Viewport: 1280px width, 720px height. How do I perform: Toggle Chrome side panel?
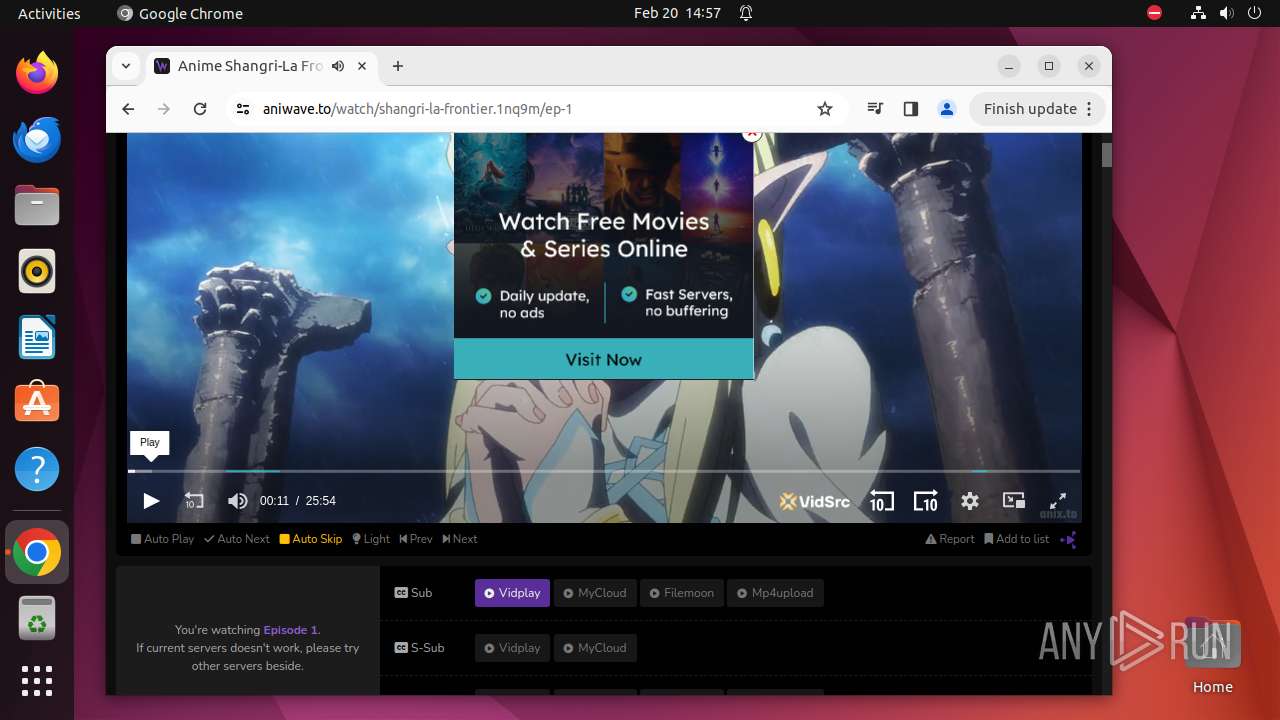[910, 109]
